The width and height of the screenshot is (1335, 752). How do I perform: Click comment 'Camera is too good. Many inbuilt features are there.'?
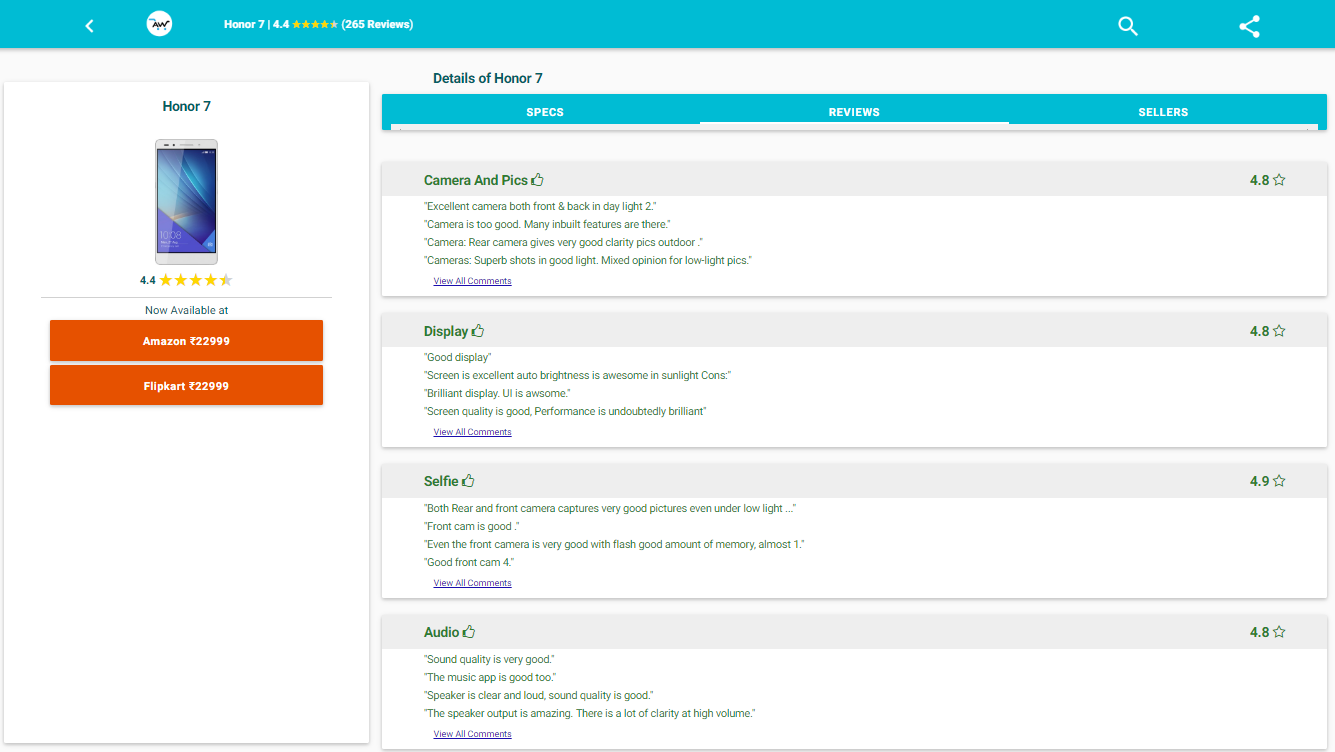(x=547, y=224)
